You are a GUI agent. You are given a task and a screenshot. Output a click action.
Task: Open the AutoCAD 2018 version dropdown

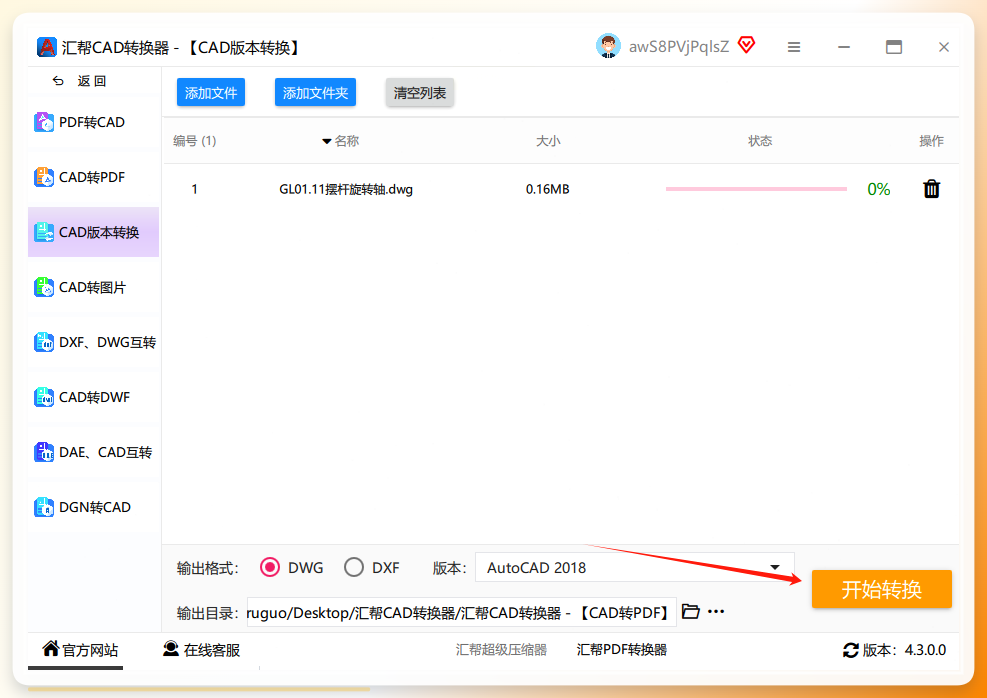[634, 567]
